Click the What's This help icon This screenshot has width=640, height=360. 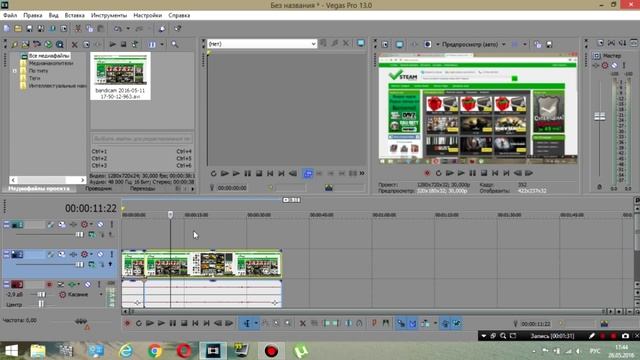[178, 29]
